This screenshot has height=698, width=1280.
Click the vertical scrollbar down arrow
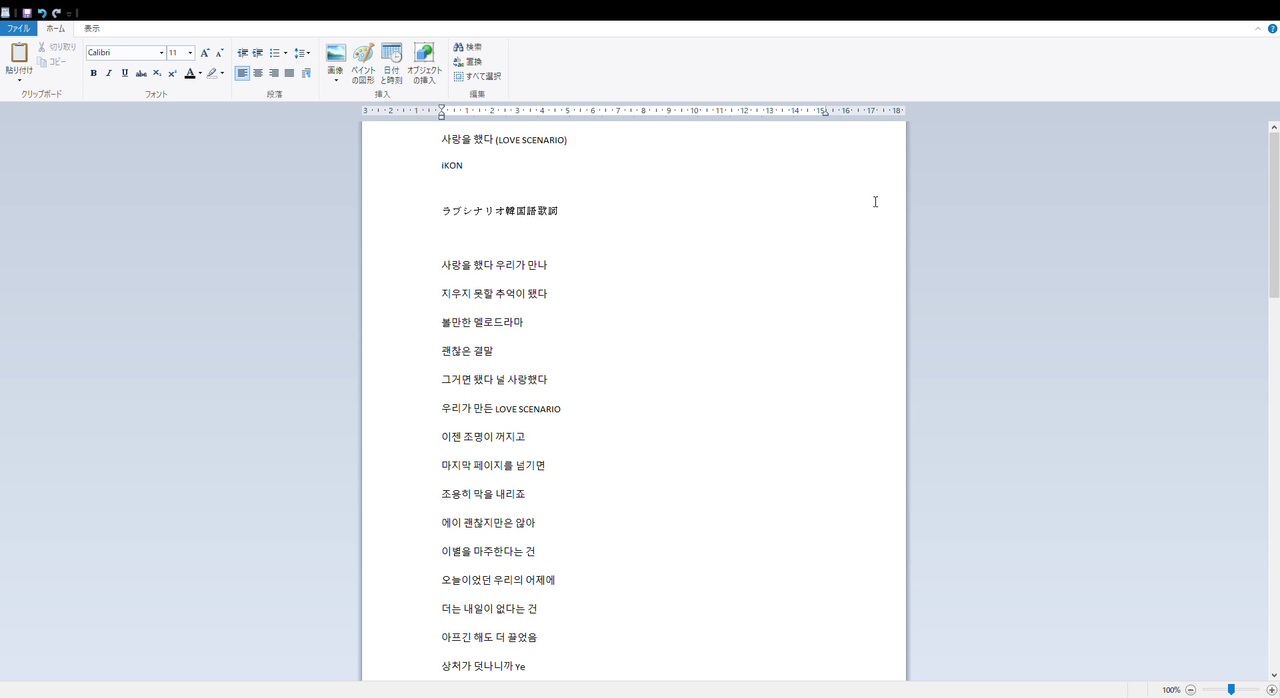[1274, 675]
